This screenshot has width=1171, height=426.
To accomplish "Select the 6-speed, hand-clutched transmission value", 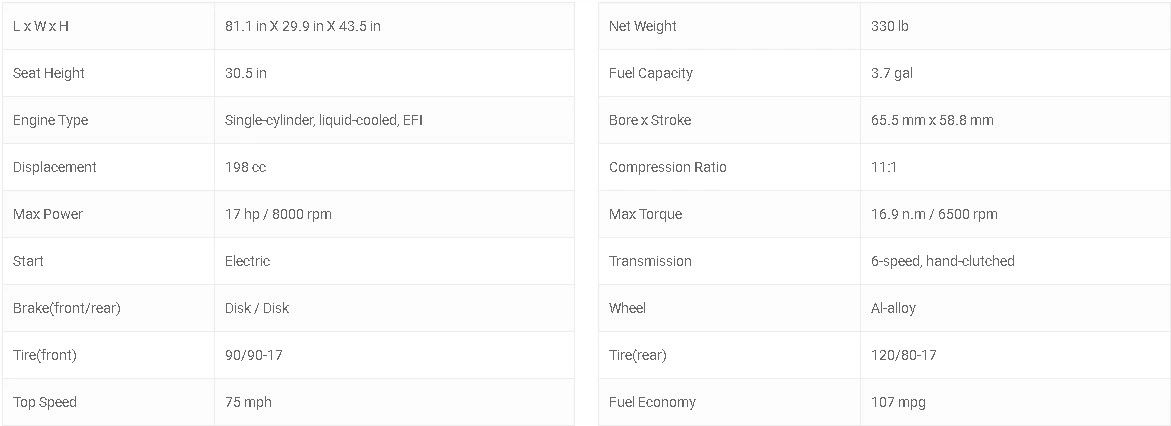I will (x=943, y=261).
